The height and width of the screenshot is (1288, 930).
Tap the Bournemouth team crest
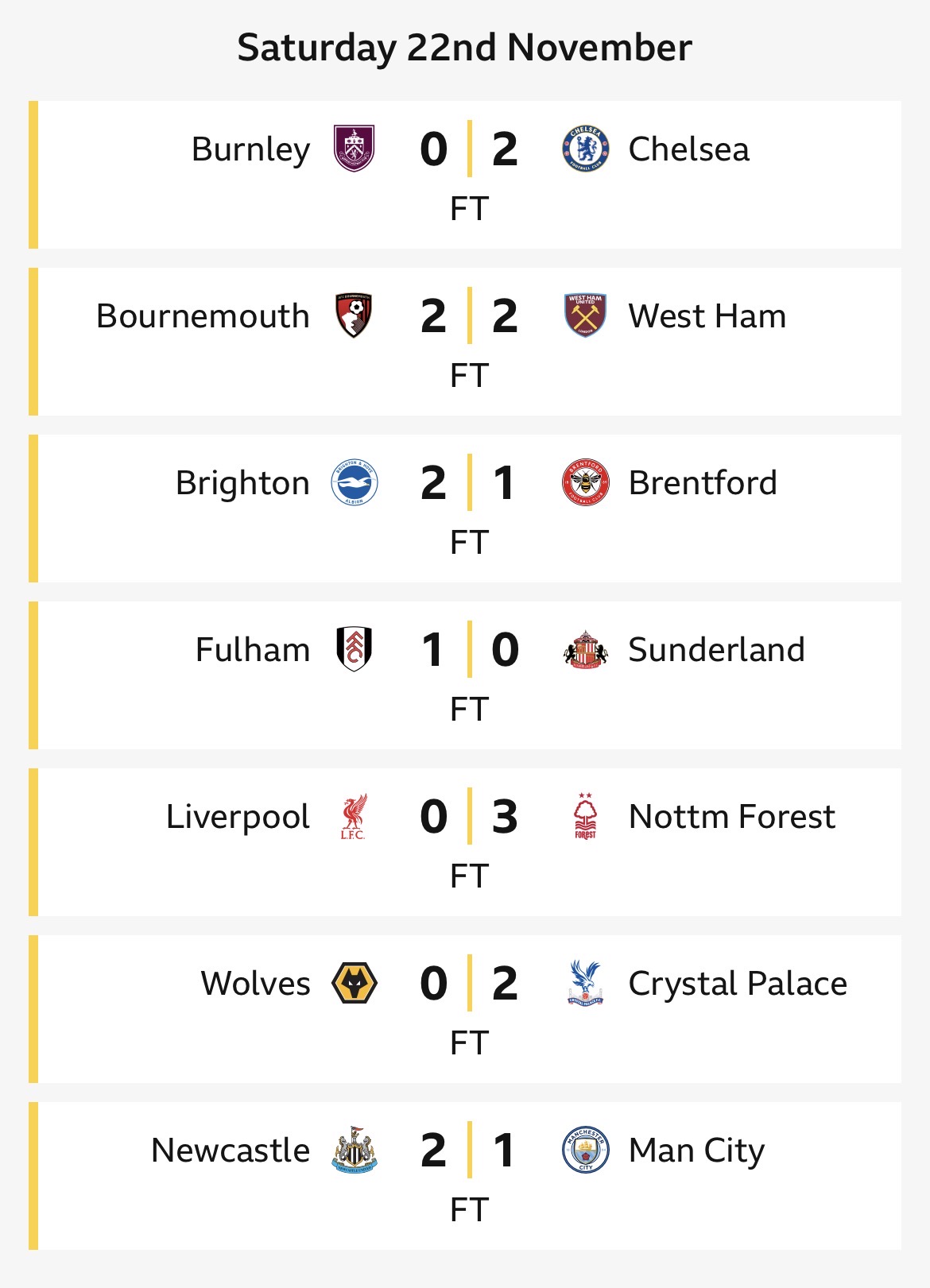pos(354,315)
